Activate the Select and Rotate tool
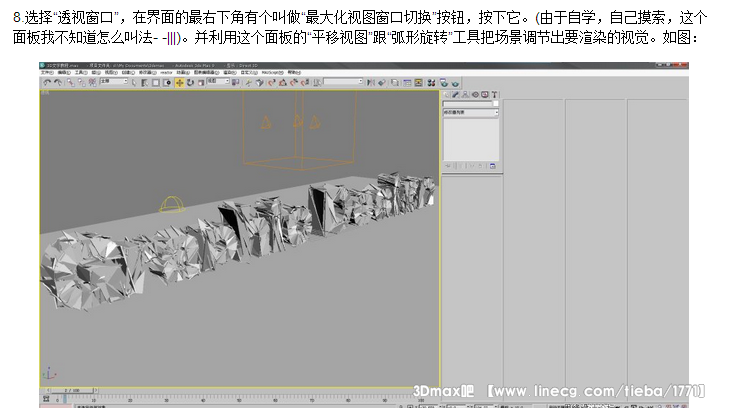Viewport: 734px width, 408px height. 191,82
